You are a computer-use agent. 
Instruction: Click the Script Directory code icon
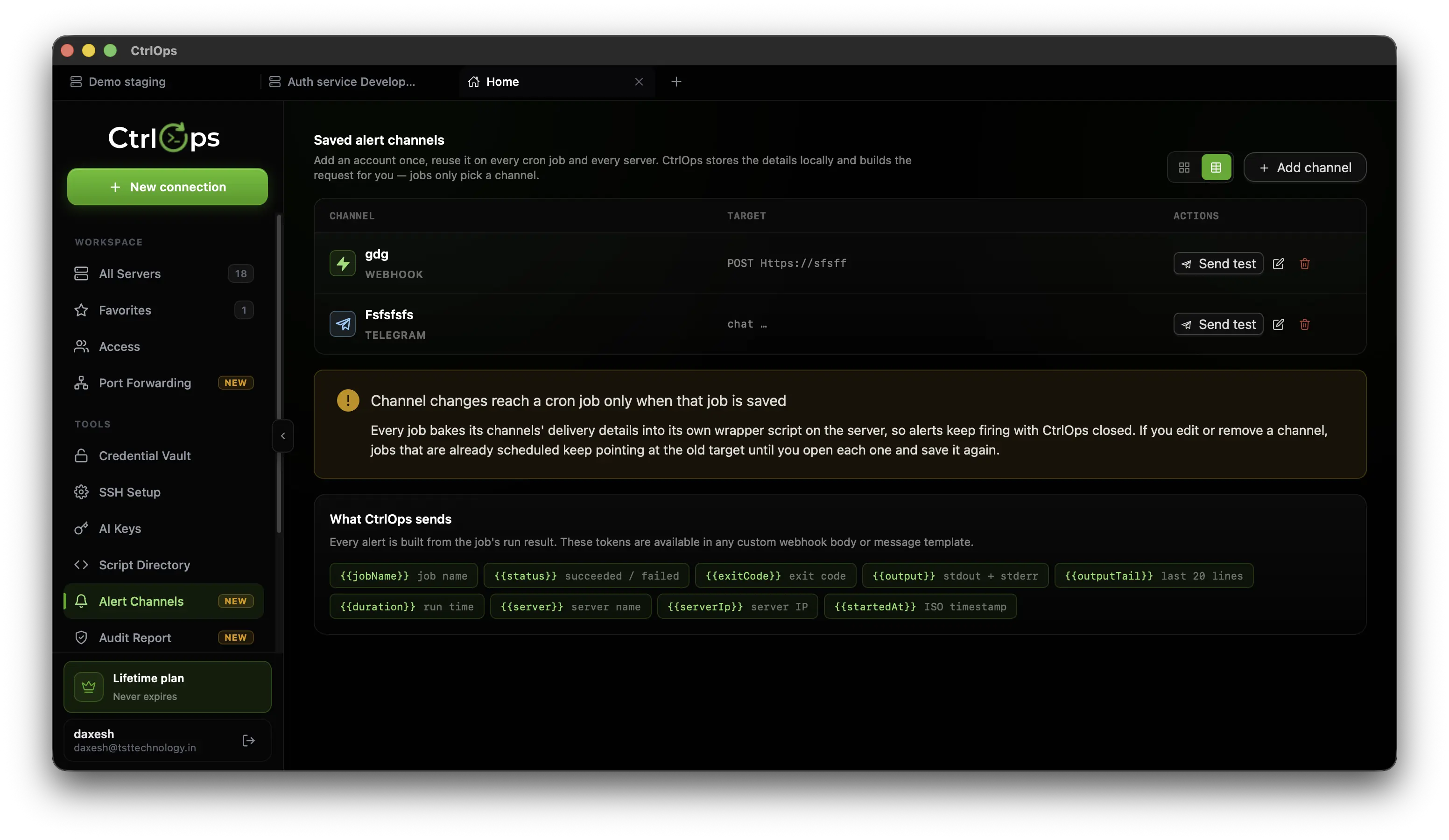(x=81, y=565)
